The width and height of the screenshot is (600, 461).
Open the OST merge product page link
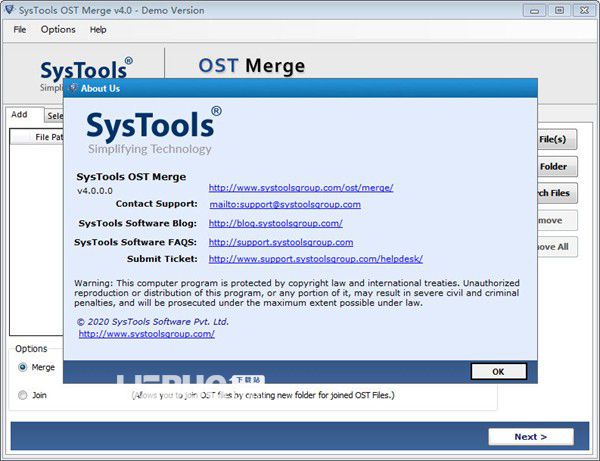(301, 187)
